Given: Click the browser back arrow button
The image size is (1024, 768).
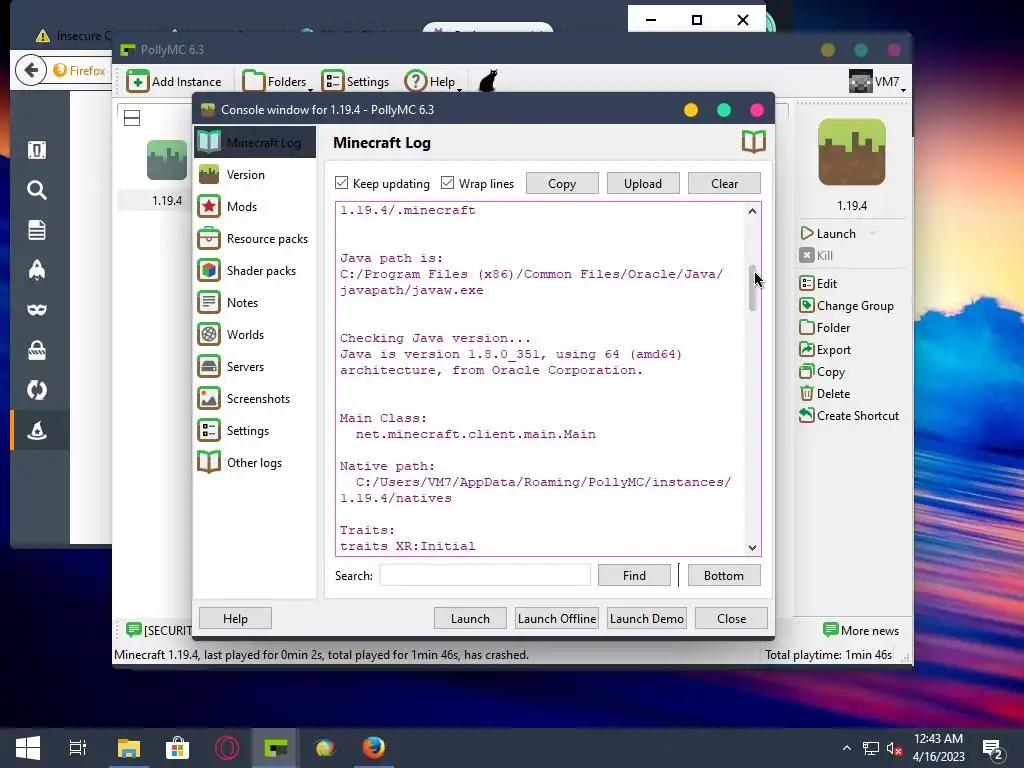Looking at the screenshot, I should coord(31,70).
